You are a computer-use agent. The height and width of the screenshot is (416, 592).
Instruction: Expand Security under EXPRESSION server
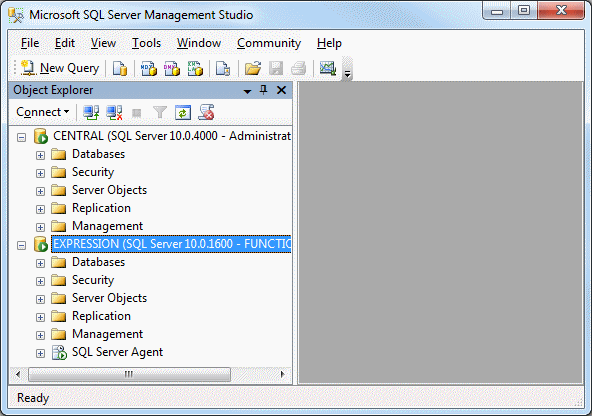[40, 281]
